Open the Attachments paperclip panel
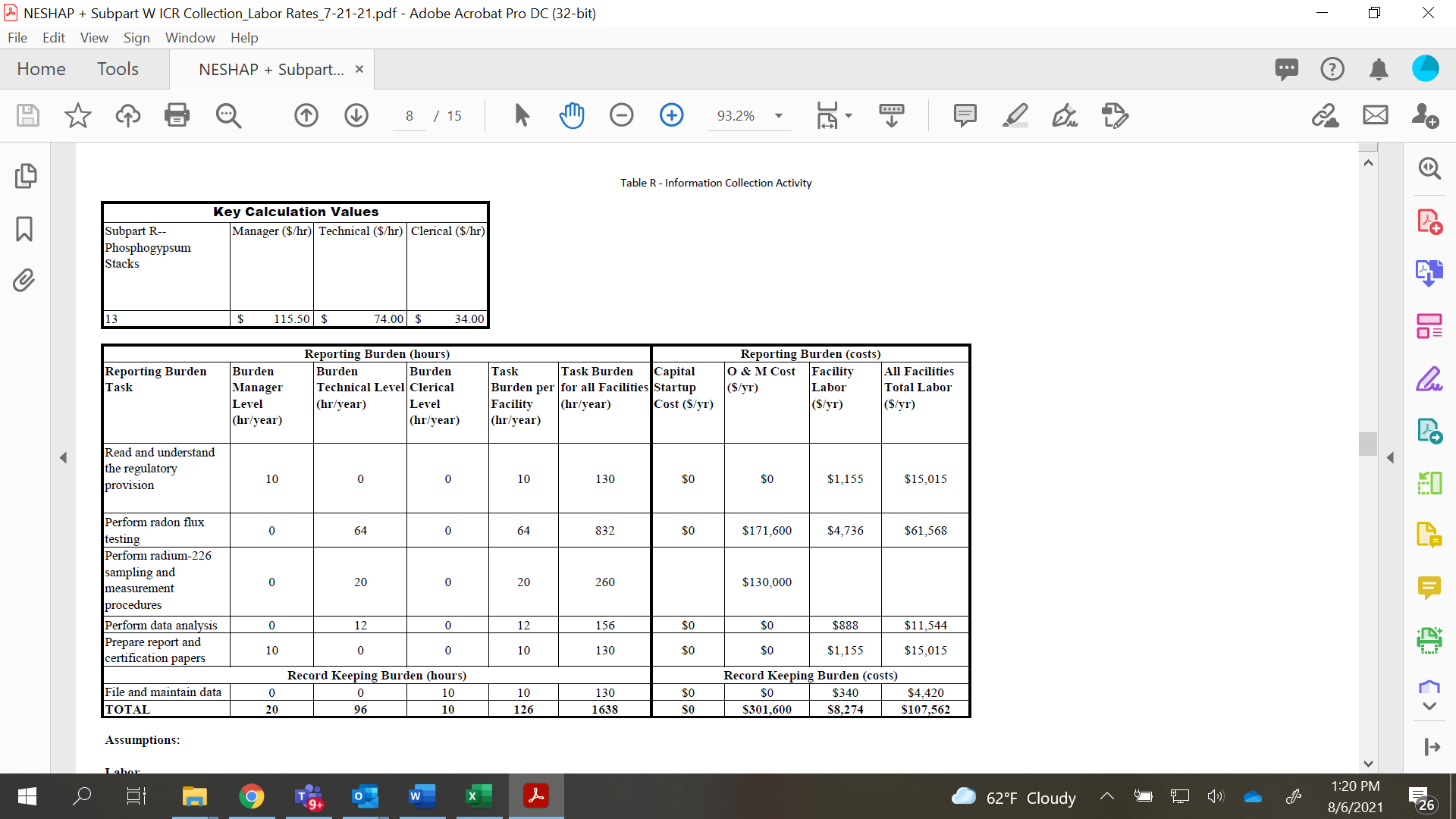Image resolution: width=1456 pixels, height=819 pixels. 24,281
